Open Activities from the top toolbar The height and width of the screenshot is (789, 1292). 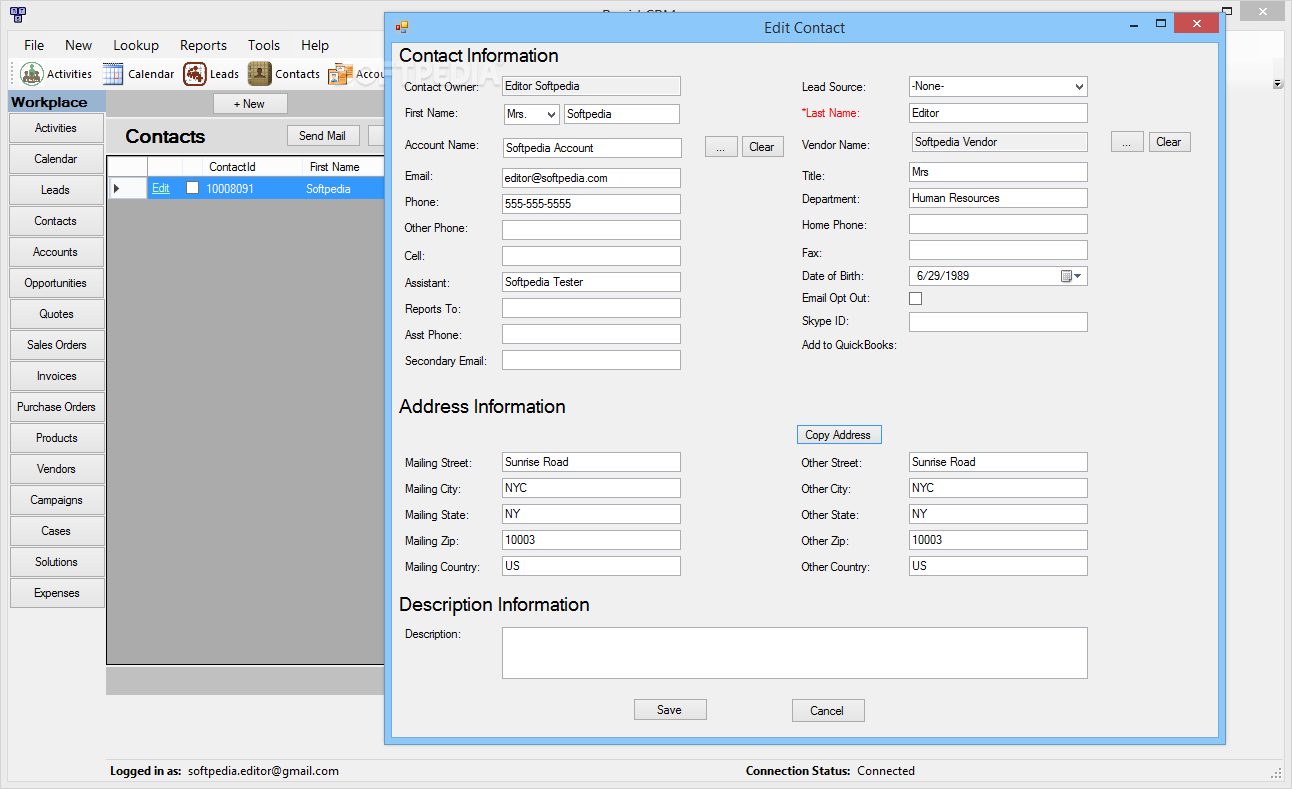(57, 74)
